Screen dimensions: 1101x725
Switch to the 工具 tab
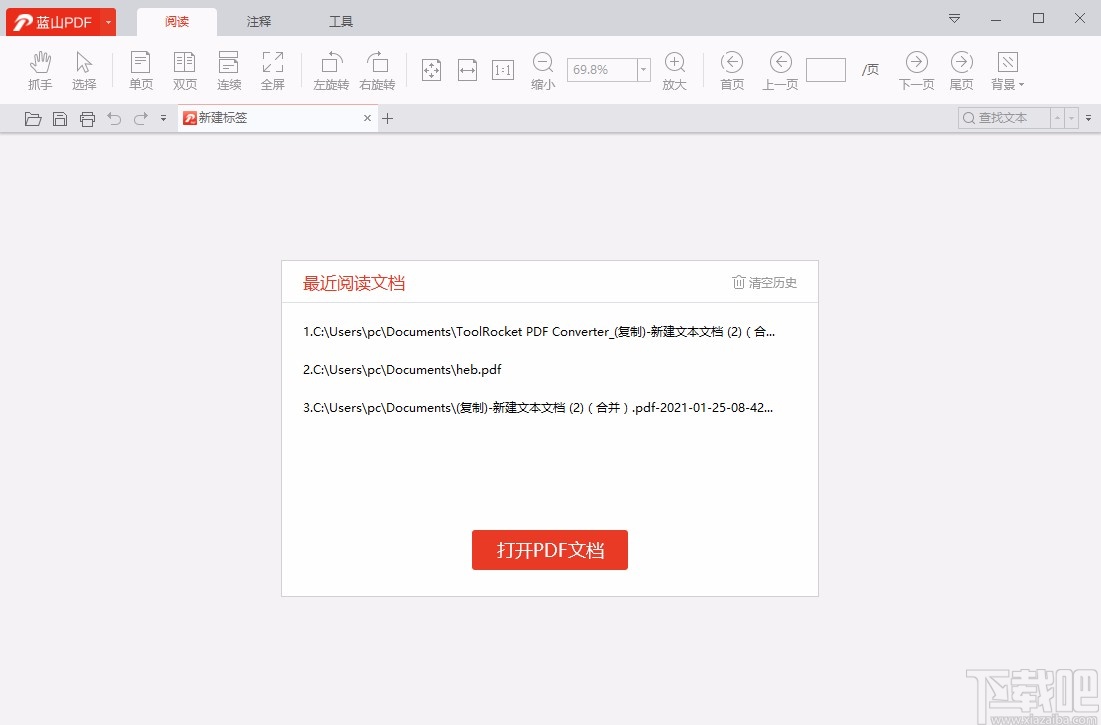click(340, 20)
